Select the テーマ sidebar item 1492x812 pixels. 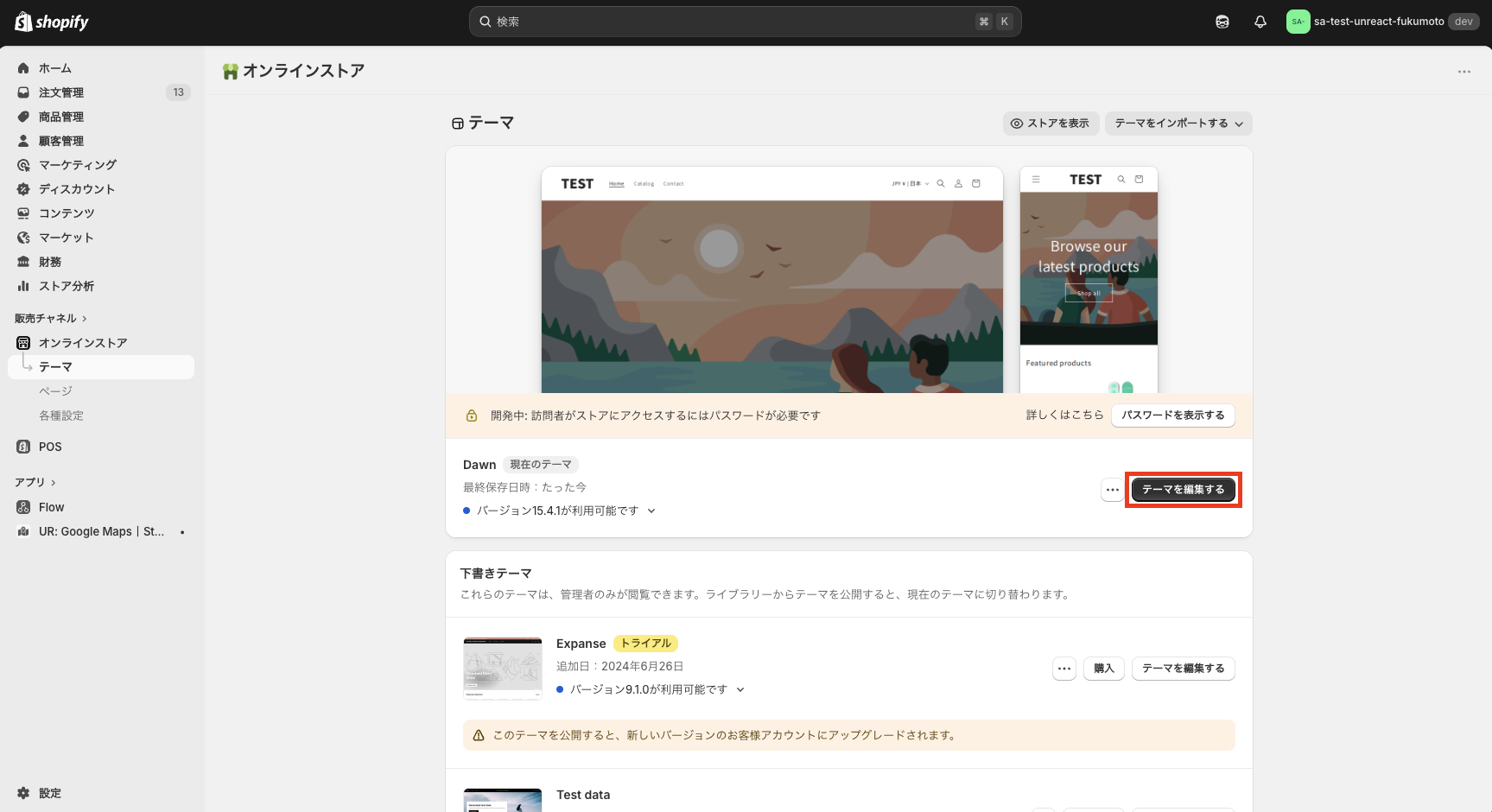[x=101, y=367]
